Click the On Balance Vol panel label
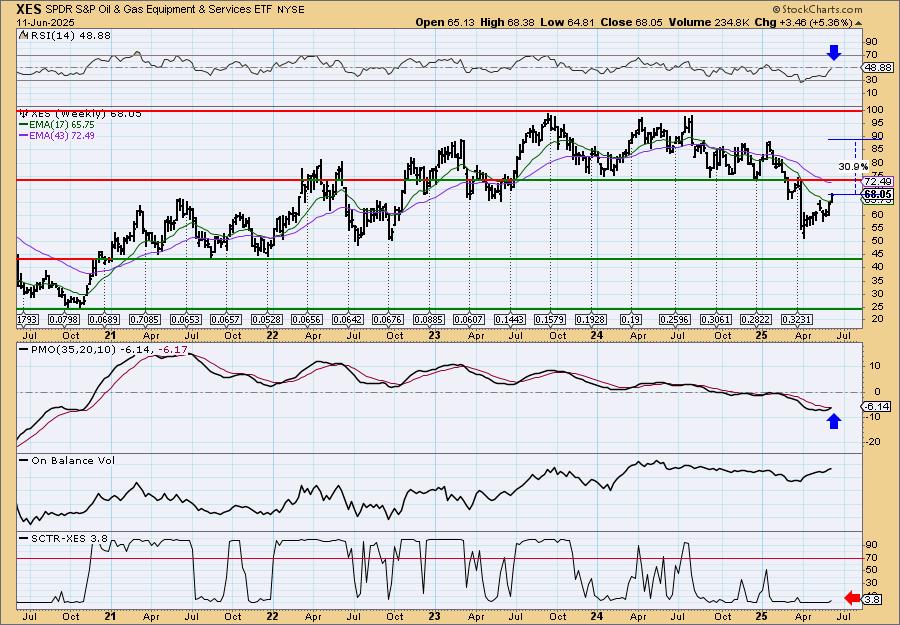 (73, 461)
